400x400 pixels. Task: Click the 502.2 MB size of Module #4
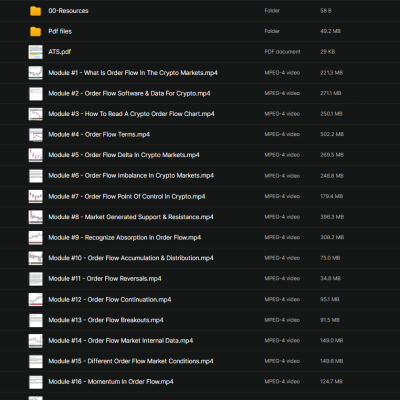click(332, 134)
